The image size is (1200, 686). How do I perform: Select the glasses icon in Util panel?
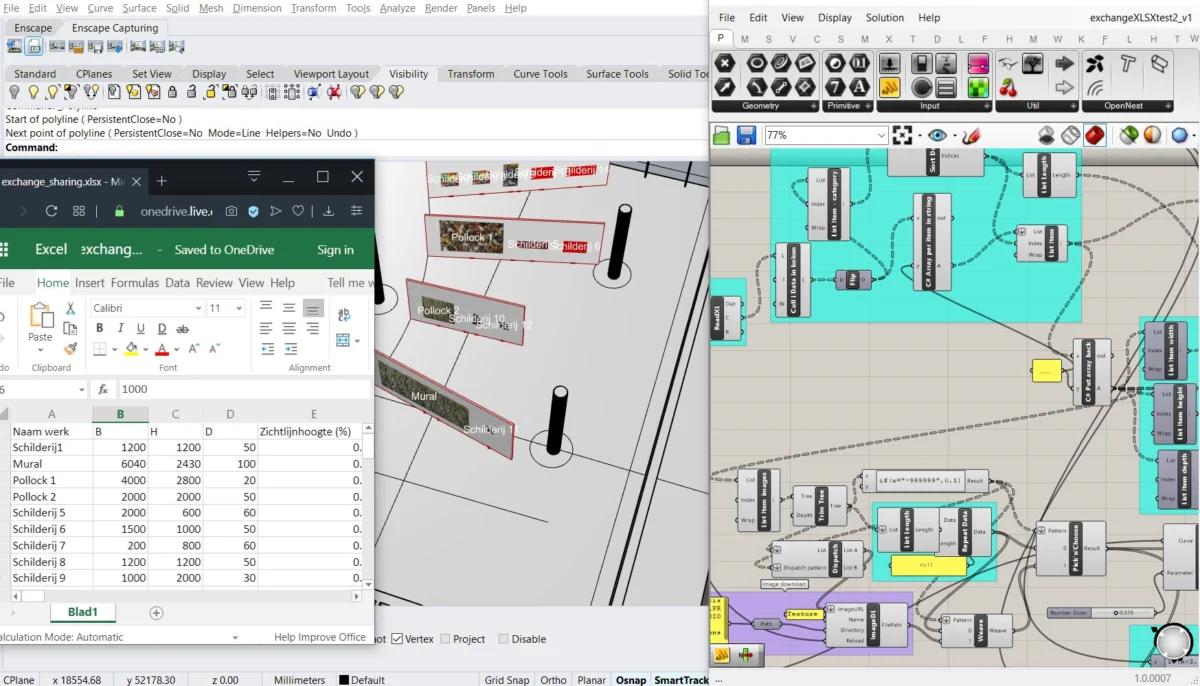[1009, 63]
